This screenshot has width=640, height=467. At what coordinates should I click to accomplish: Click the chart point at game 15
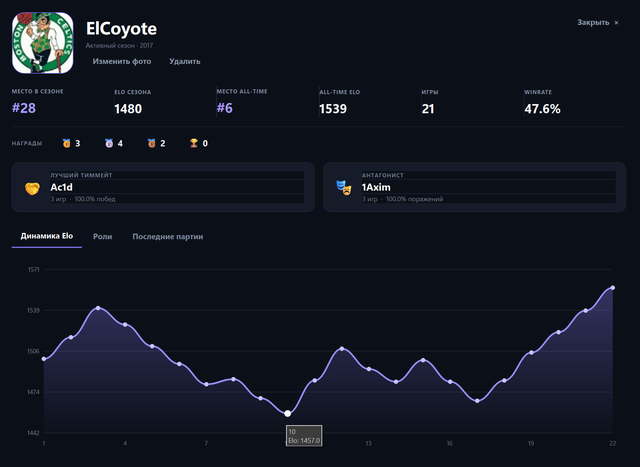click(x=423, y=360)
